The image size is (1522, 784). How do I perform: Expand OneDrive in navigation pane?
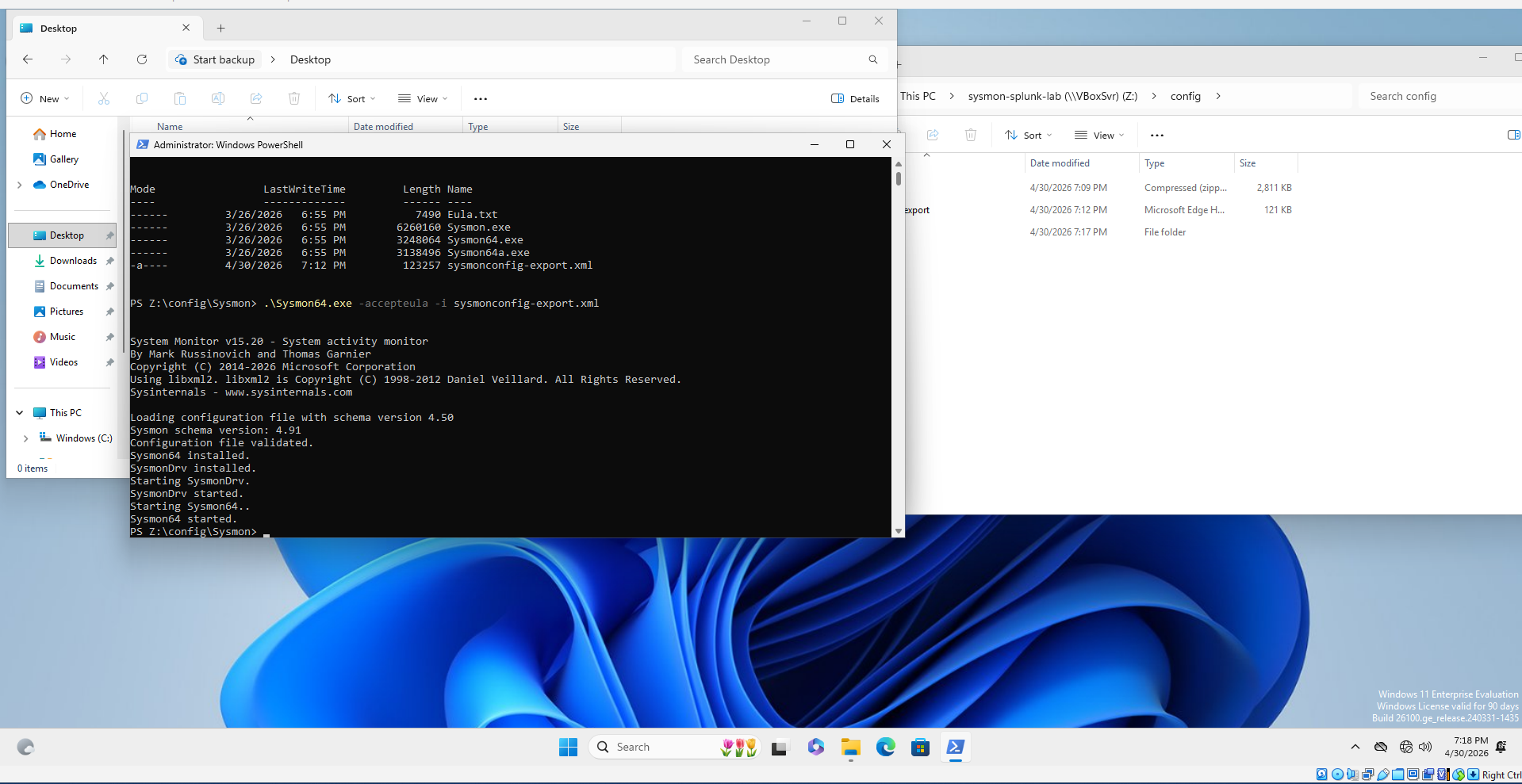tap(19, 185)
